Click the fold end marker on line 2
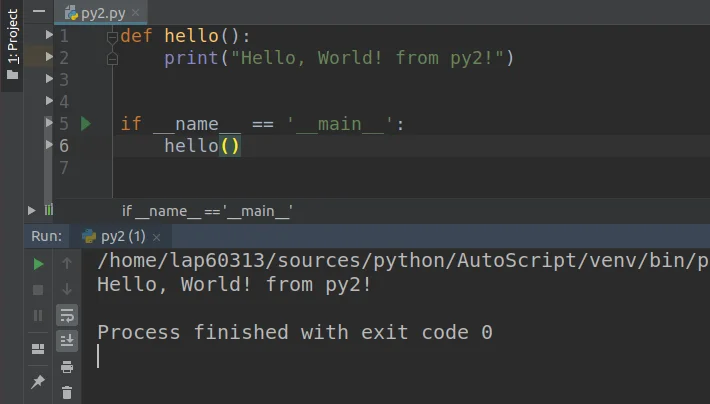 (x=112, y=59)
